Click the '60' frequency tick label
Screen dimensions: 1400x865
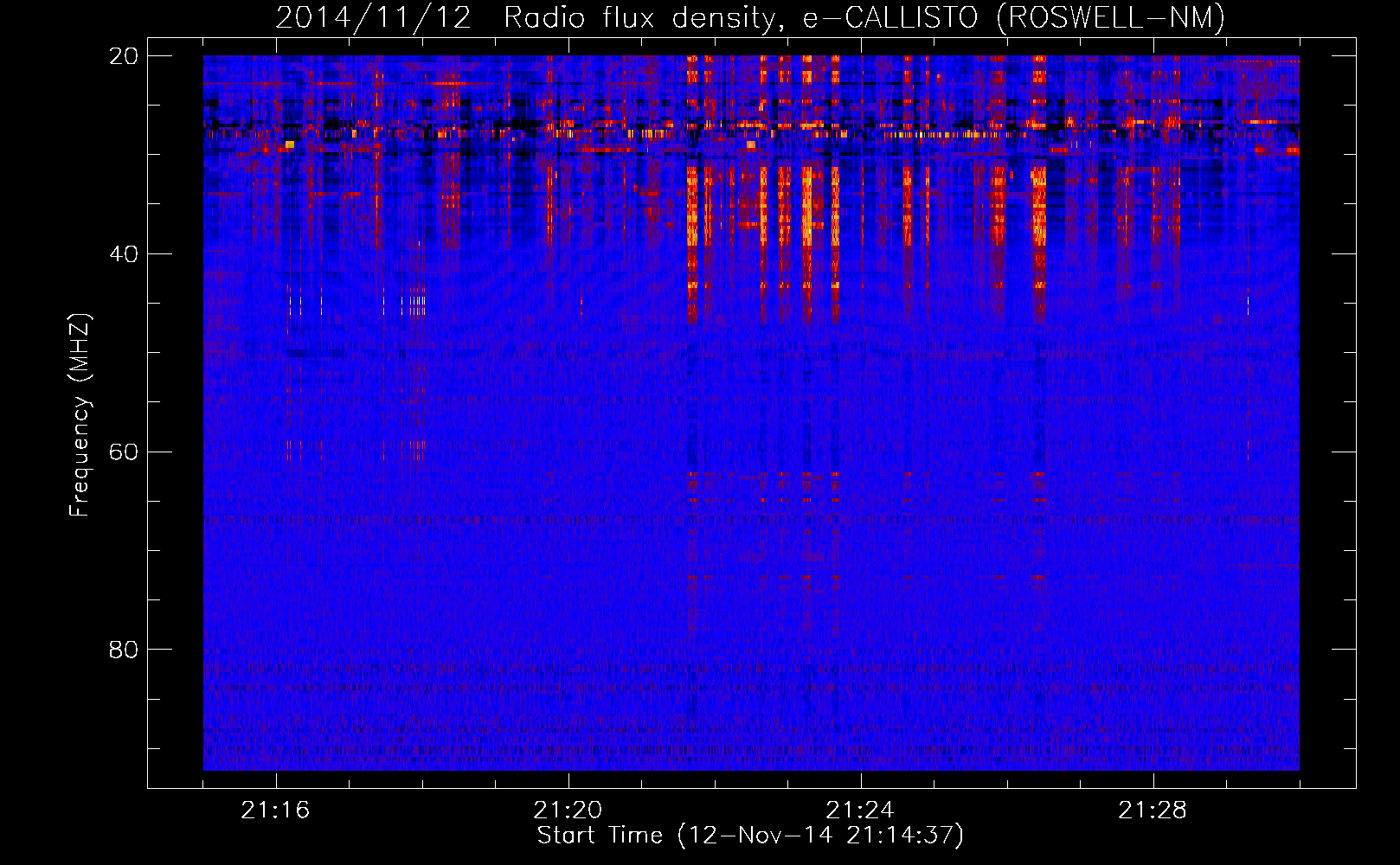coord(124,452)
